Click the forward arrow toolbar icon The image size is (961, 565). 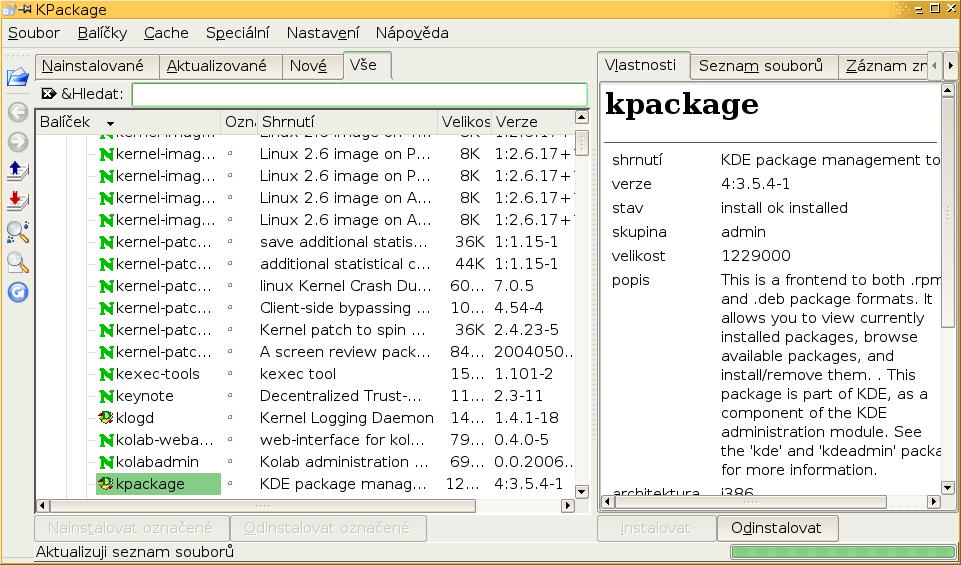18,142
